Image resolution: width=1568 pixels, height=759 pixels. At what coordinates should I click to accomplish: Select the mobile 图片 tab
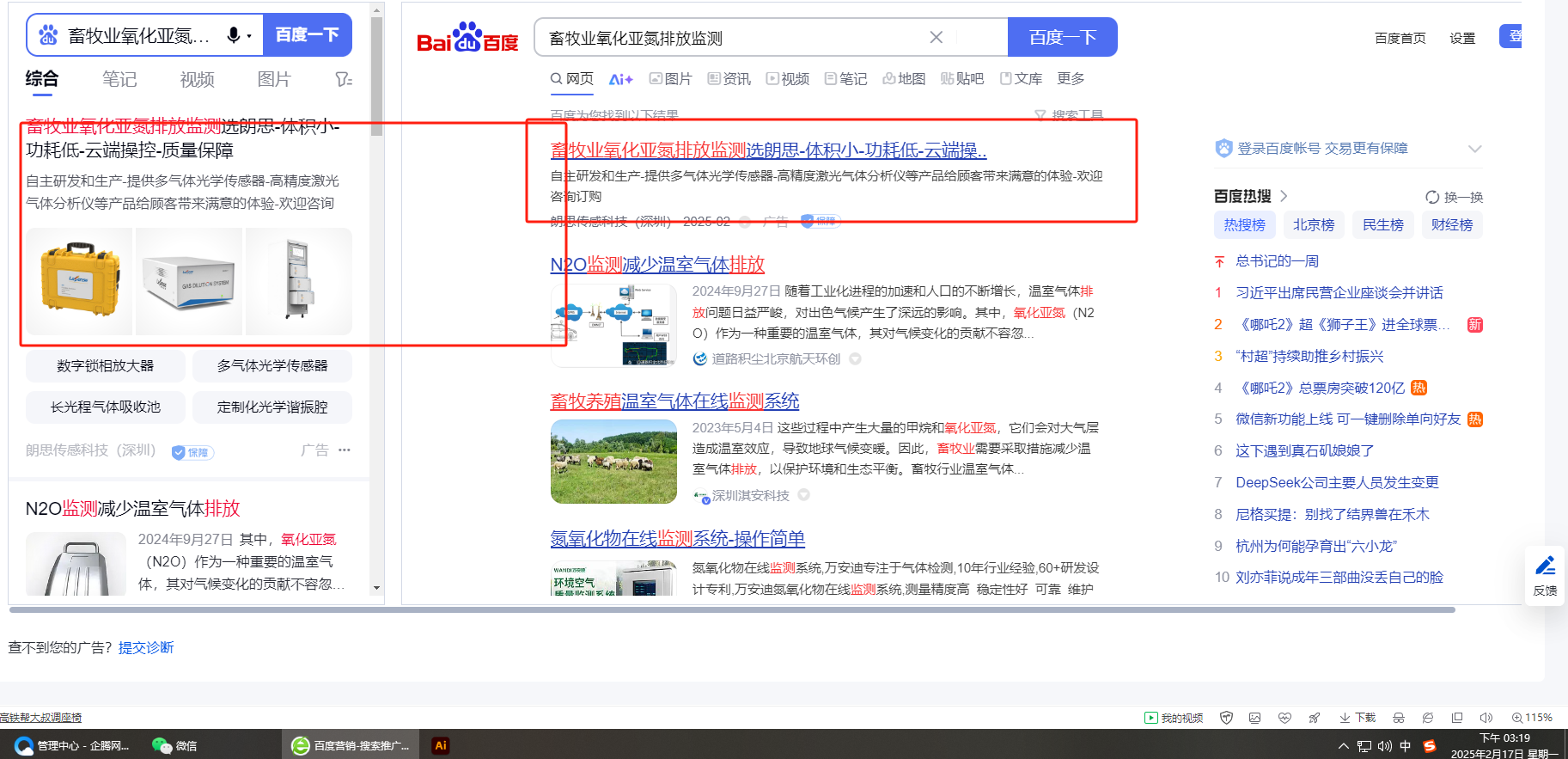coord(274,79)
